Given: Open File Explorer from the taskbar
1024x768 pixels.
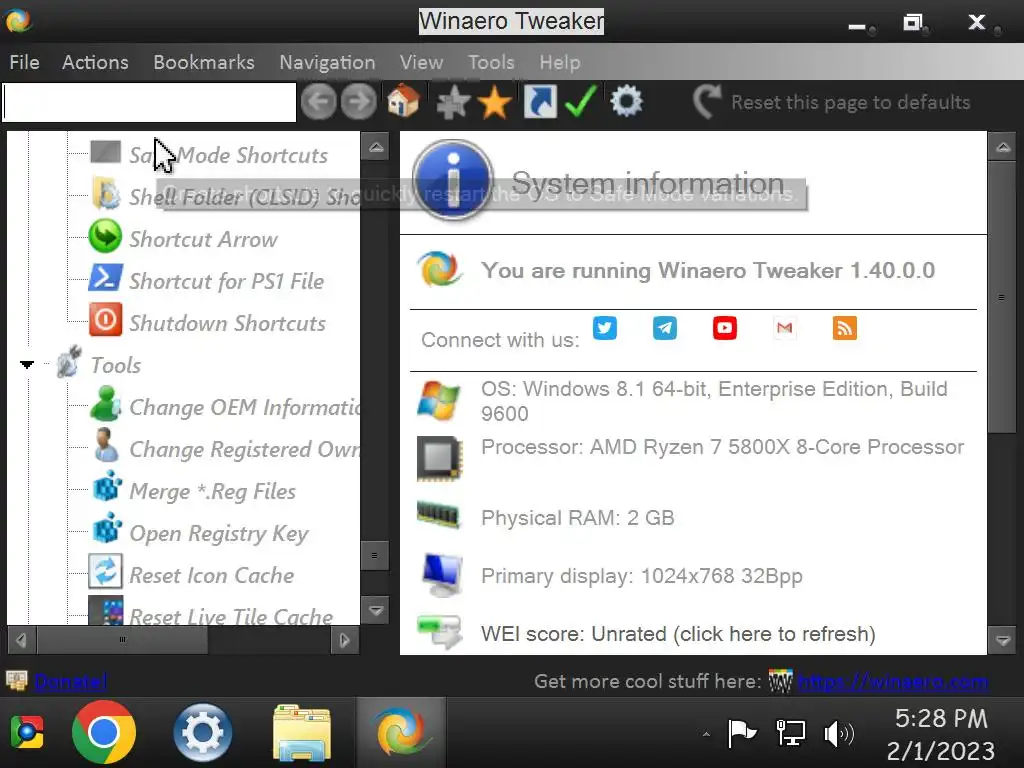Looking at the screenshot, I should click(302, 732).
